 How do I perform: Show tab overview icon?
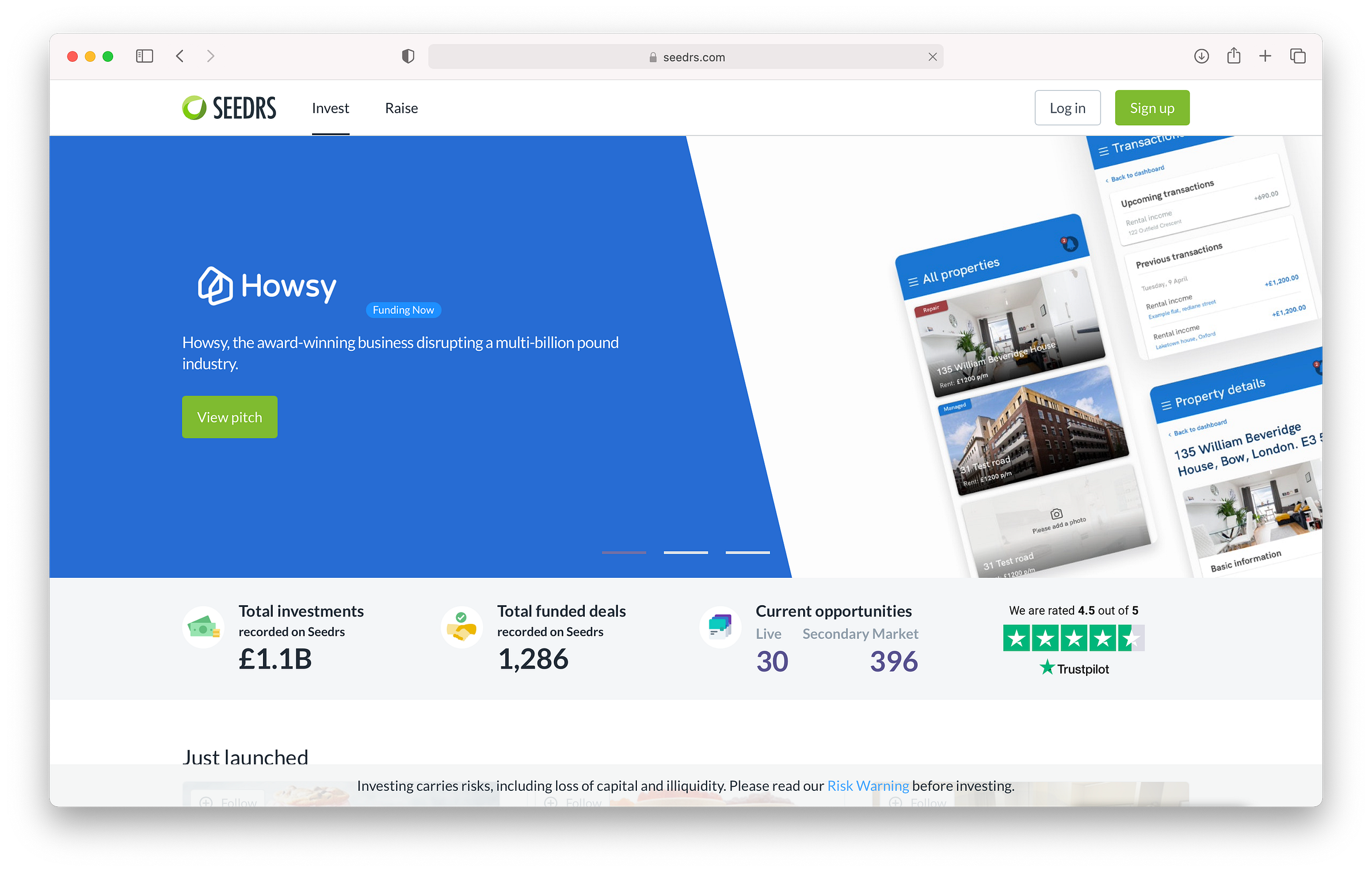(x=1298, y=56)
